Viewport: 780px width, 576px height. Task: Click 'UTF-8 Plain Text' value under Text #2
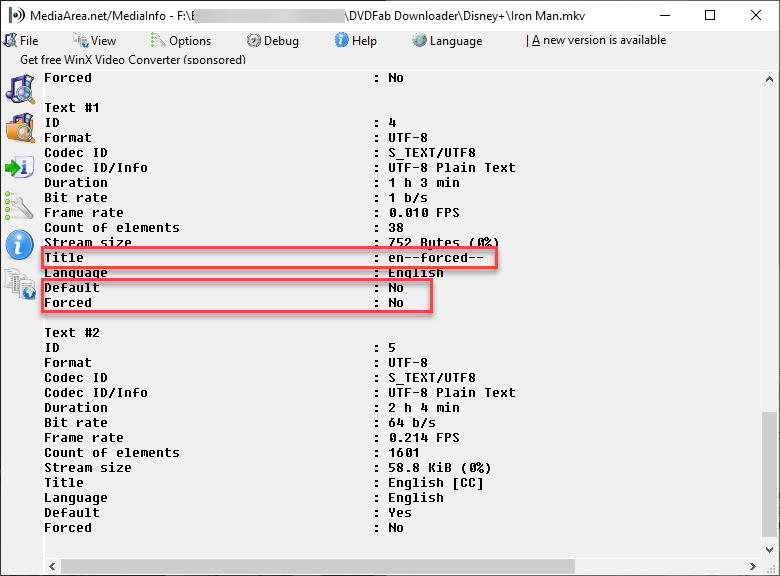click(x=452, y=392)
